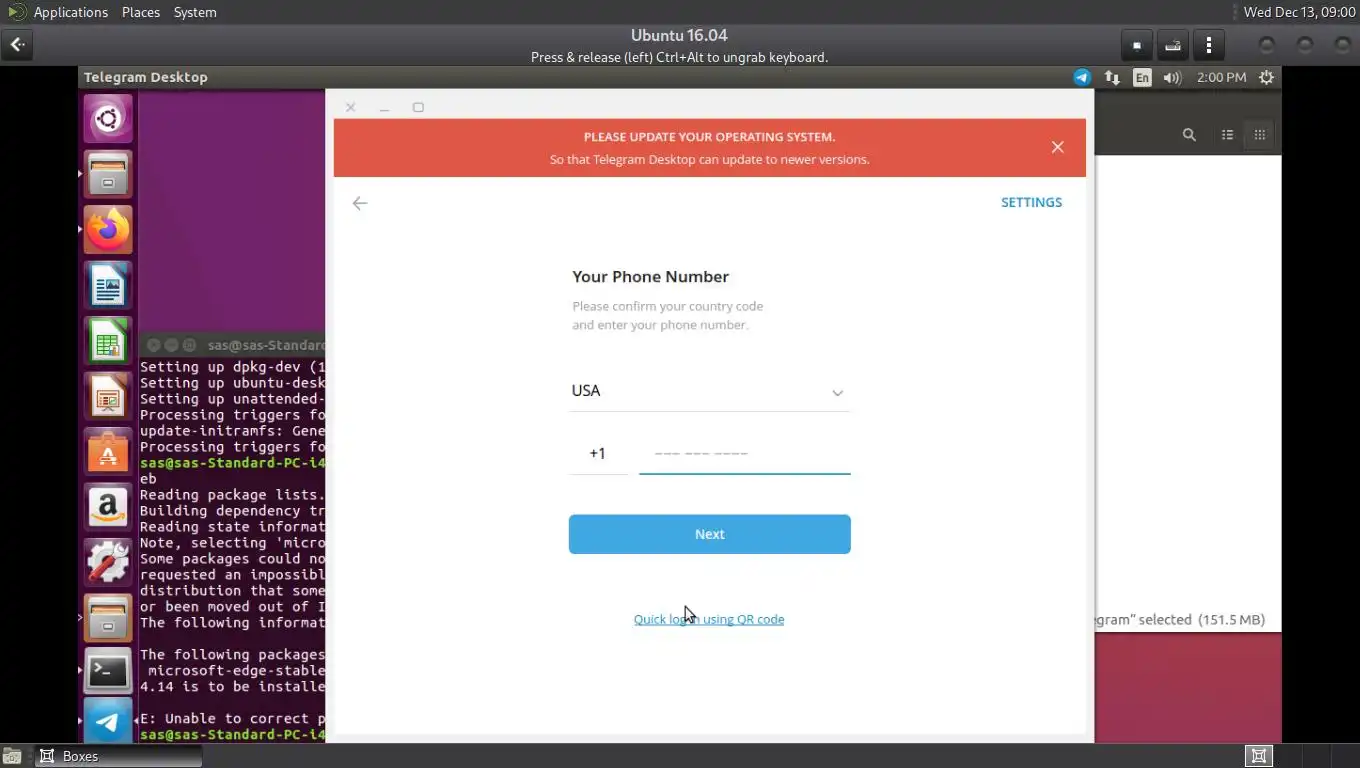Open second file cabinet icon above Terminal
Viewport: 1360px width, 768px height.
108,618
